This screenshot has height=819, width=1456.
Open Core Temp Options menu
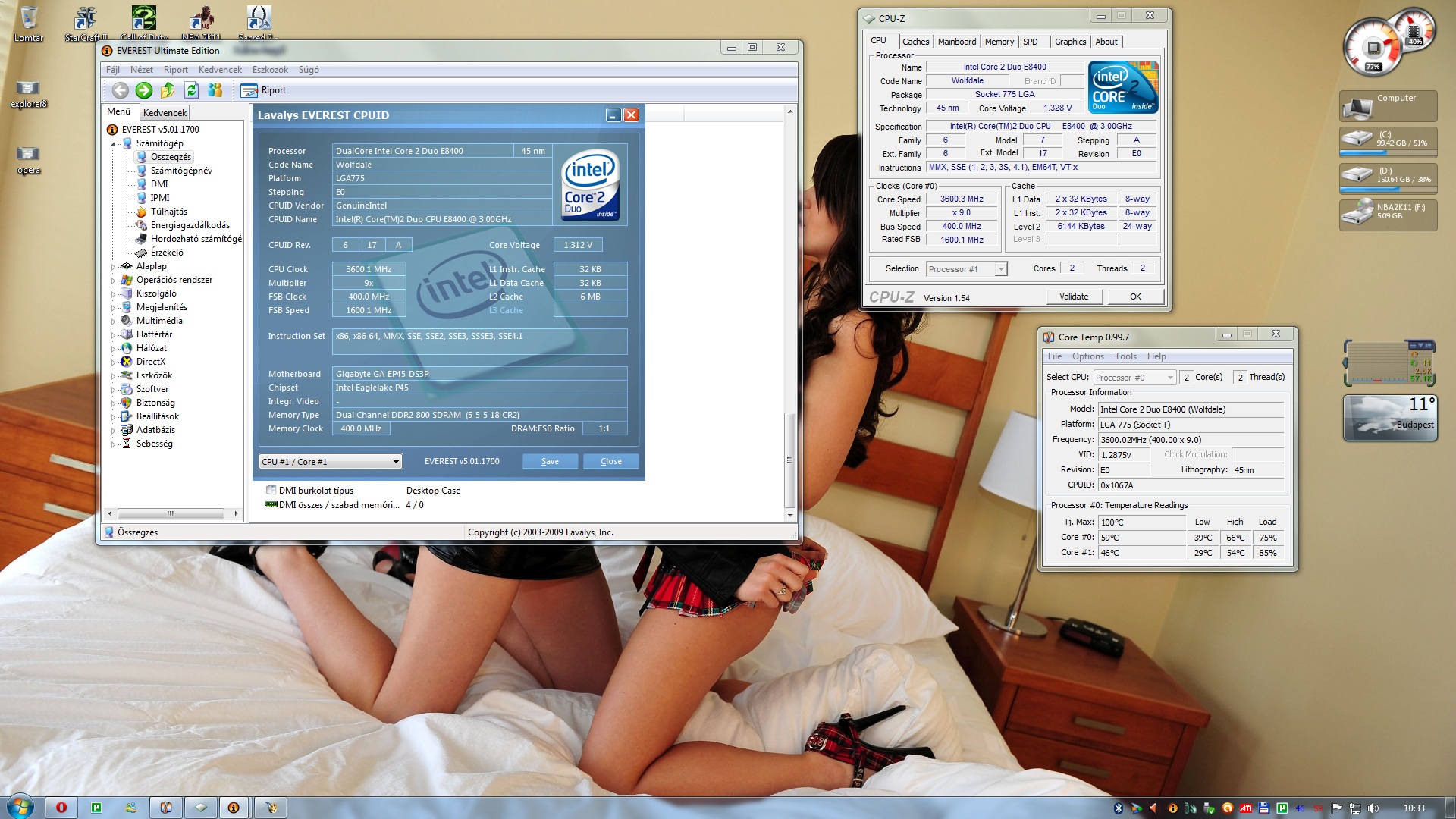(1087, 356)
